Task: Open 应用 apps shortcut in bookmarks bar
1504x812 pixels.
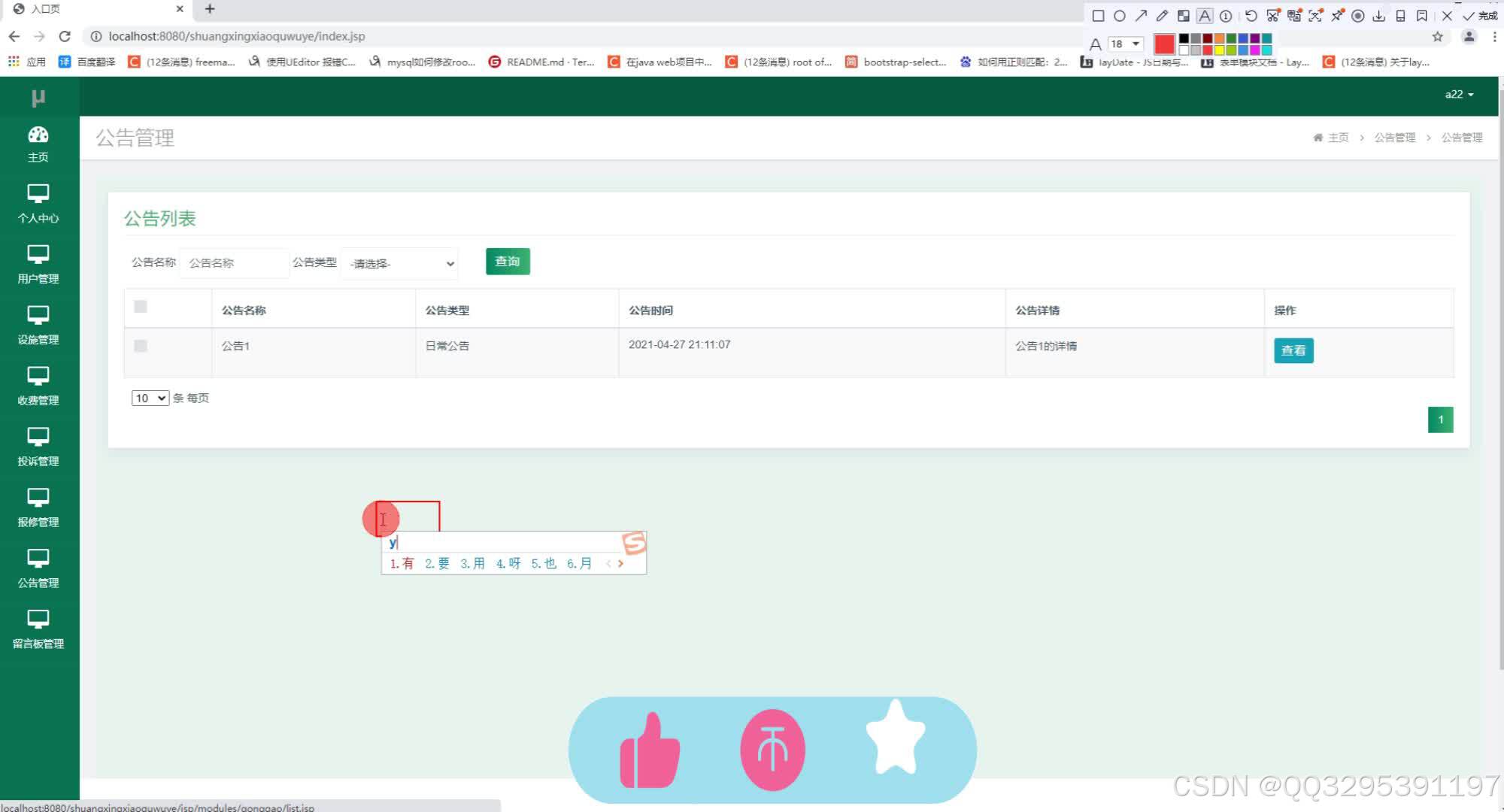Action: click(x=27, y=62)
